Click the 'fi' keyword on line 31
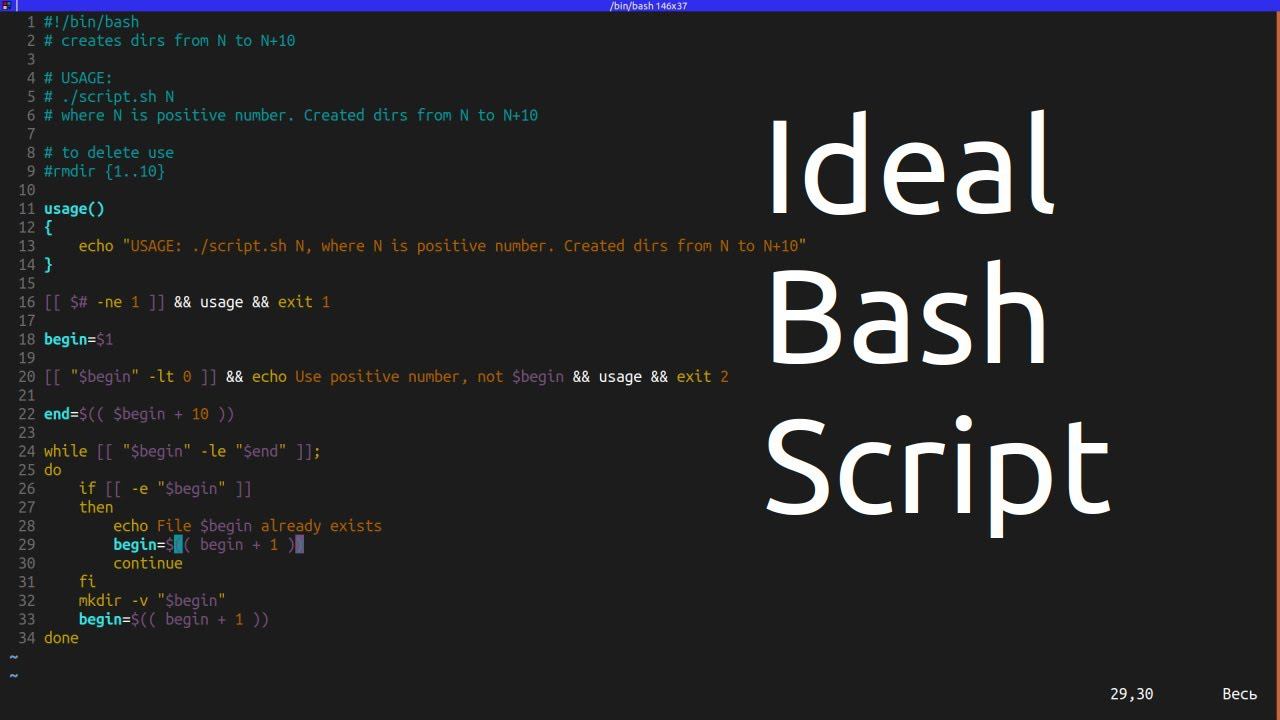 tap(87, 582)
